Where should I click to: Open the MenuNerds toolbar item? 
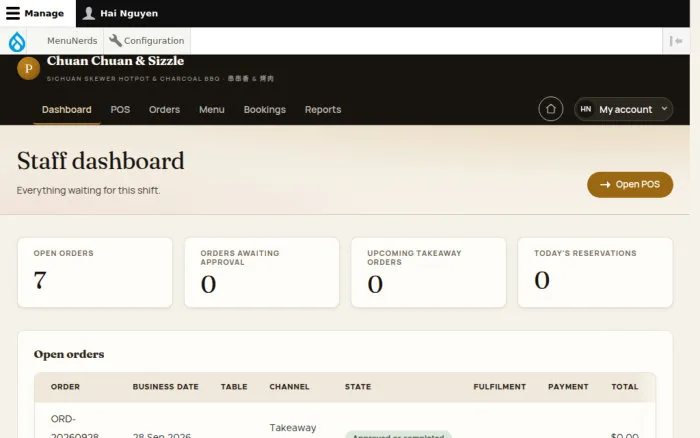[x=72, y=41]
